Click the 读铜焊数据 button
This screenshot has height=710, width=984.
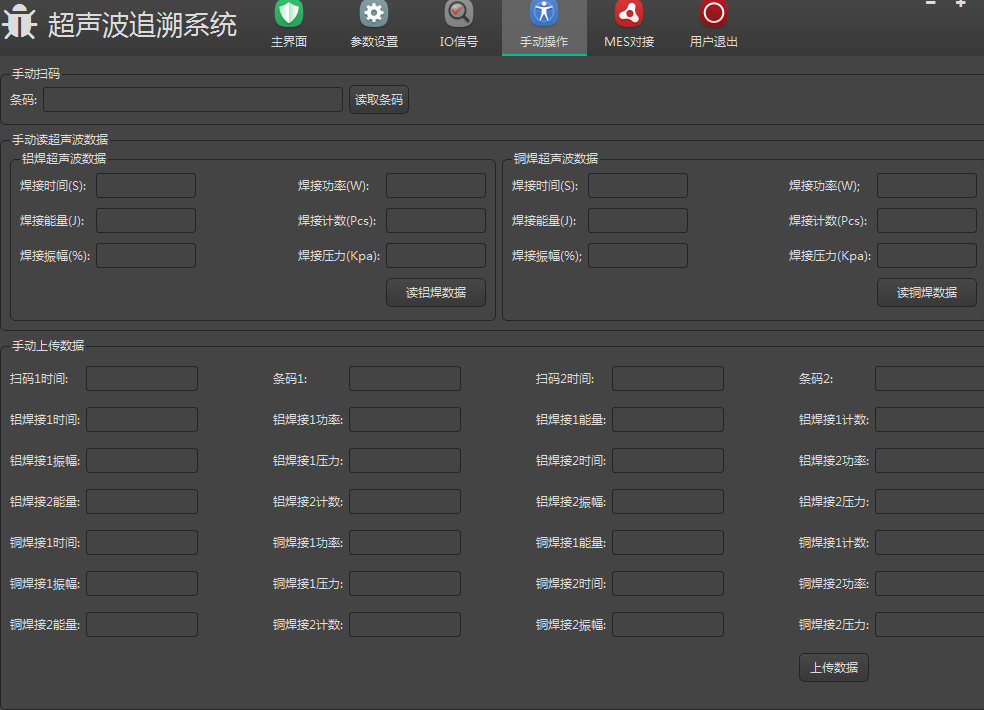tap(926, 292)
